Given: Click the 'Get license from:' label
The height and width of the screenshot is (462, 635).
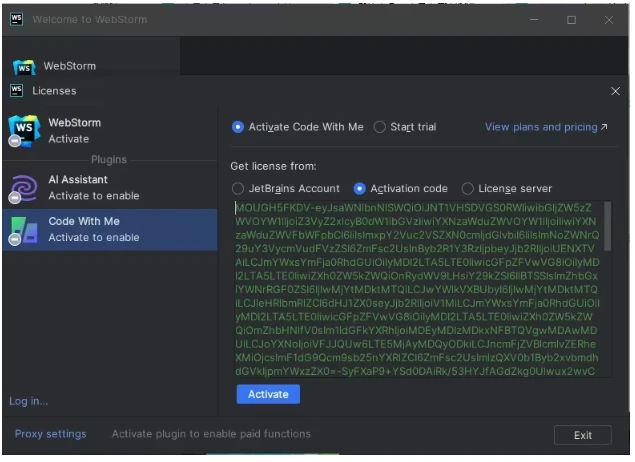Looking at the screenshot, I should [273, 166].
